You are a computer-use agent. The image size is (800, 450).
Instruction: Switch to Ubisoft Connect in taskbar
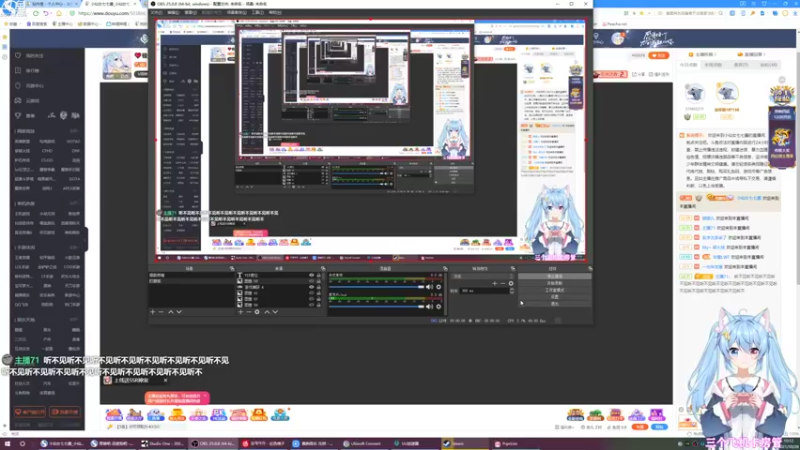point(365,444)
